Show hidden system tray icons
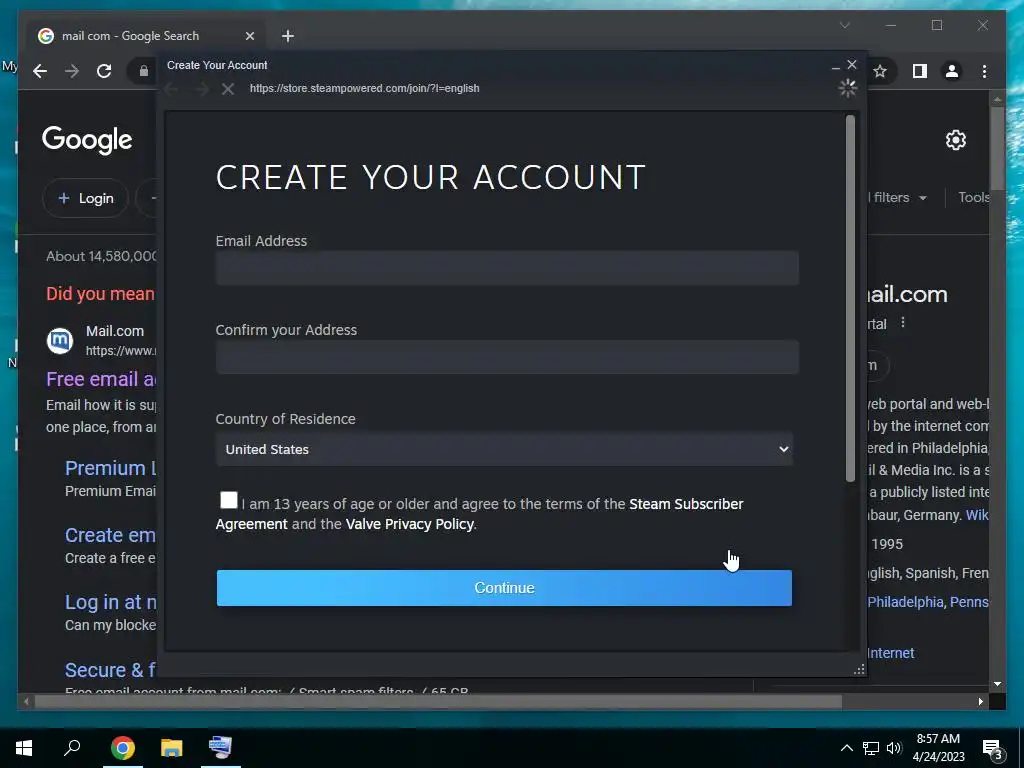1024x768 pixels. tap(846, 748)
